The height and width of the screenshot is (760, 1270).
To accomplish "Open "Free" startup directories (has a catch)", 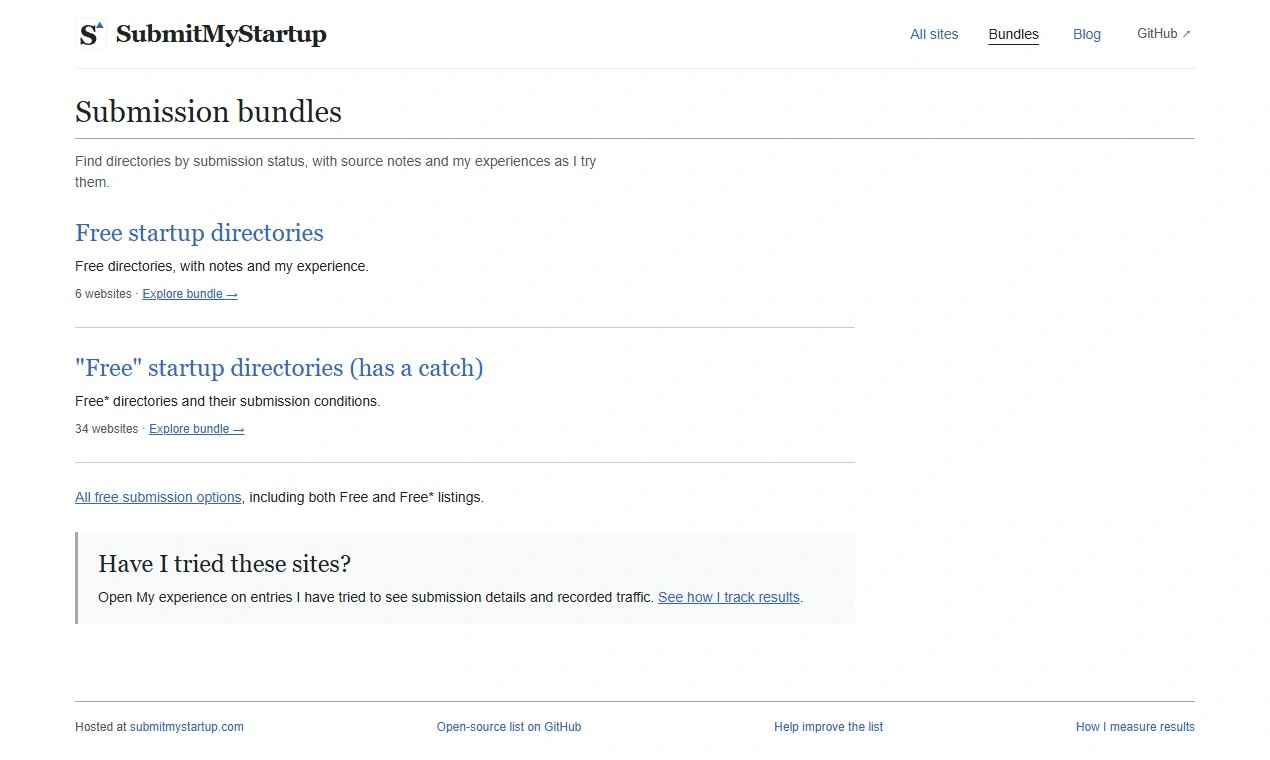I will pos(279,368).
